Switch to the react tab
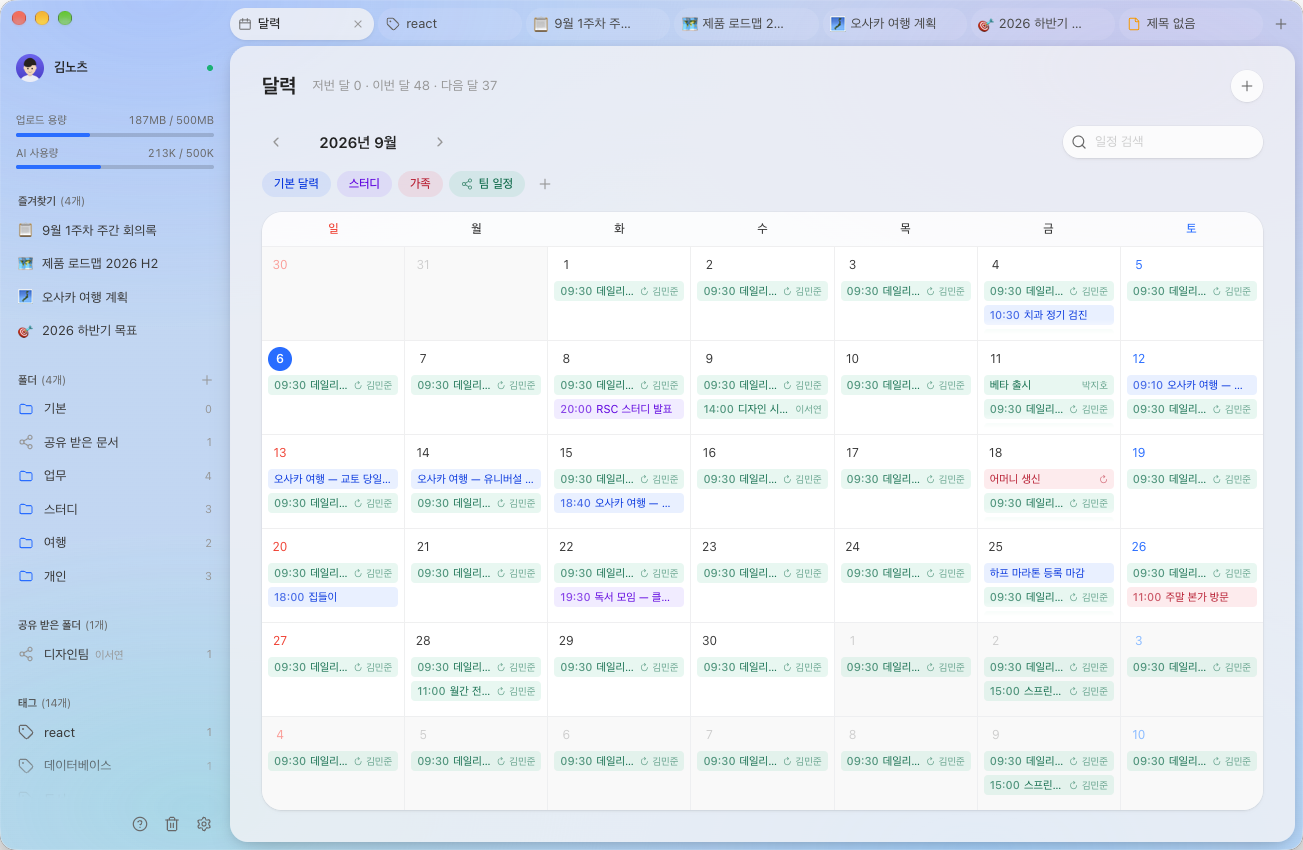Screen dimensions: 1303x850 (x=449, y=24)
